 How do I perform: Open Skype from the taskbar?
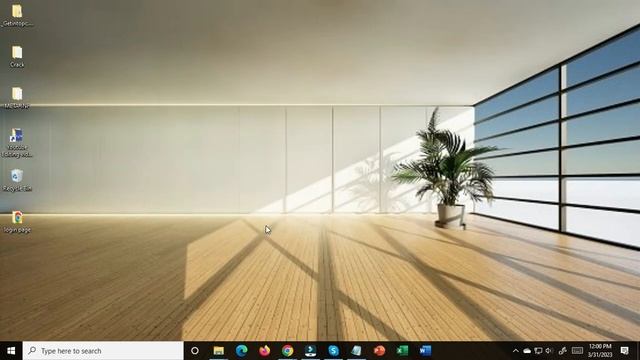pyautogui.click(x=333, y=351)
